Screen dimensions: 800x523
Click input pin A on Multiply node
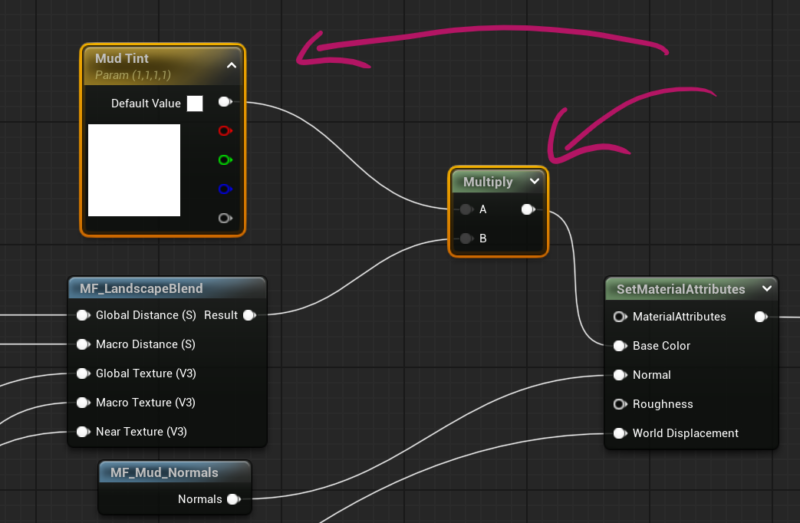(x=466, y=209)
